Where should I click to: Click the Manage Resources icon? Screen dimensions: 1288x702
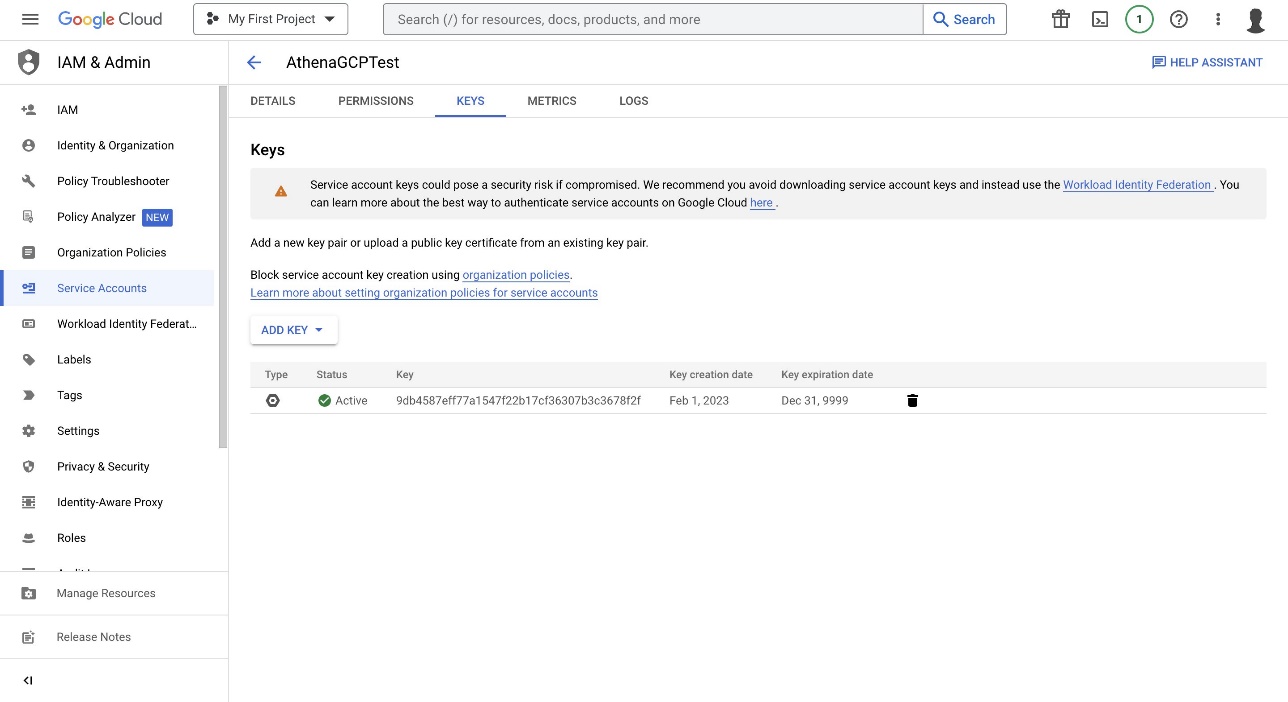click(x=29, y=593)
